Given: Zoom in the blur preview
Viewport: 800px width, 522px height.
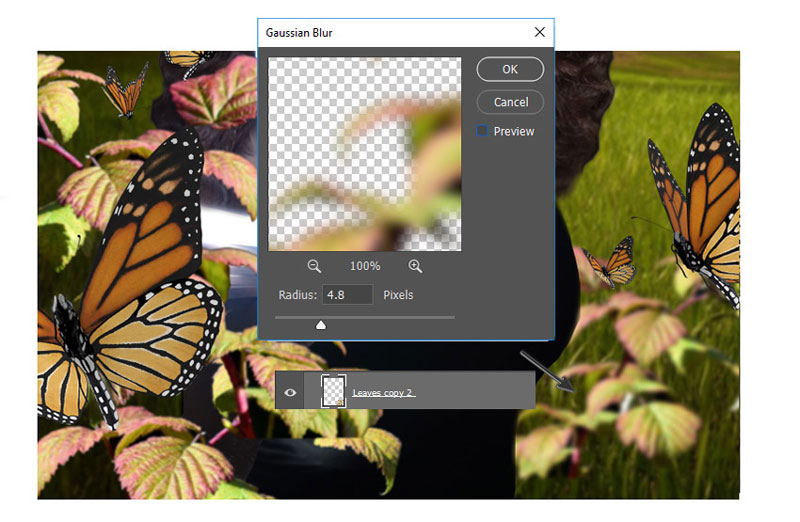Looking at the screenshot, I should [x=415, y=266].
